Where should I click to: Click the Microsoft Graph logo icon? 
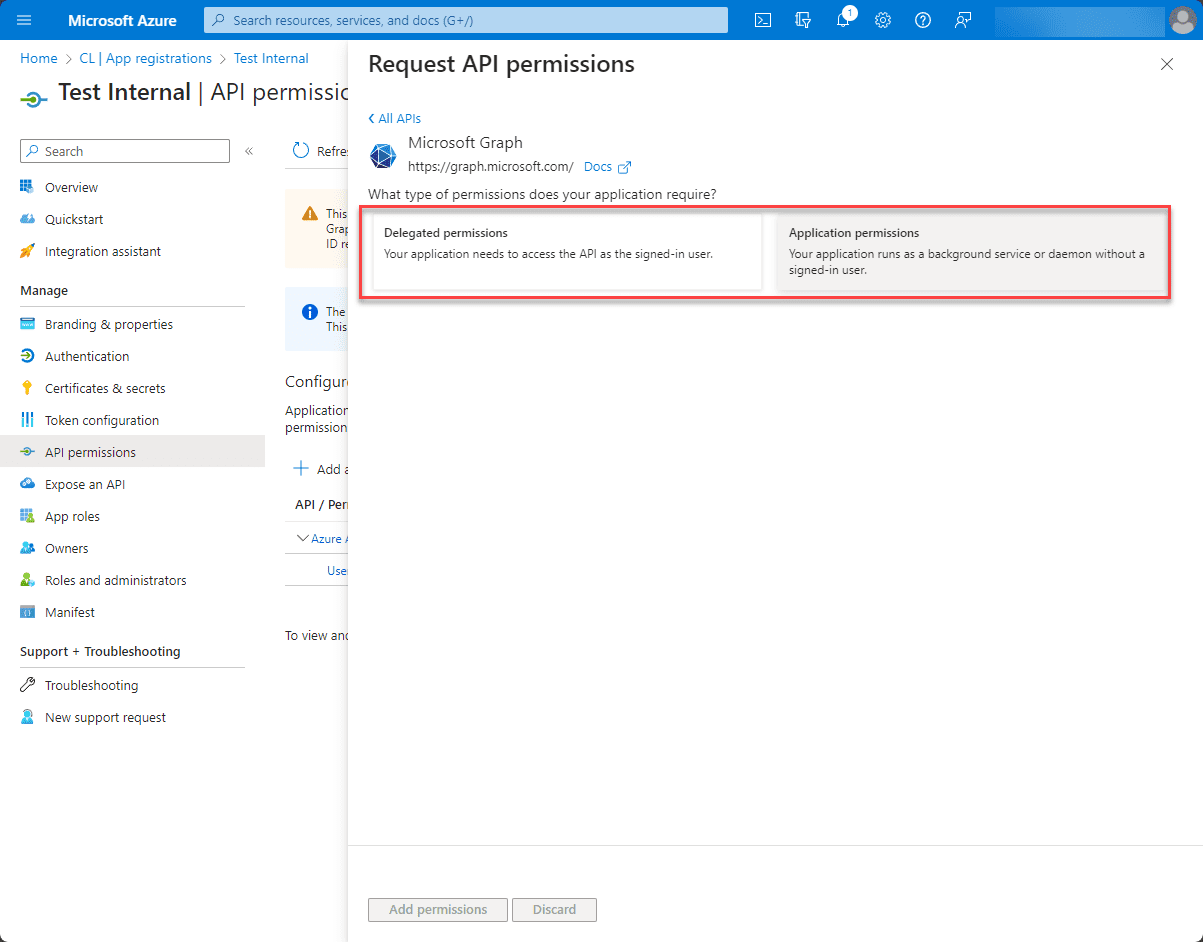(x=383, y=156)
